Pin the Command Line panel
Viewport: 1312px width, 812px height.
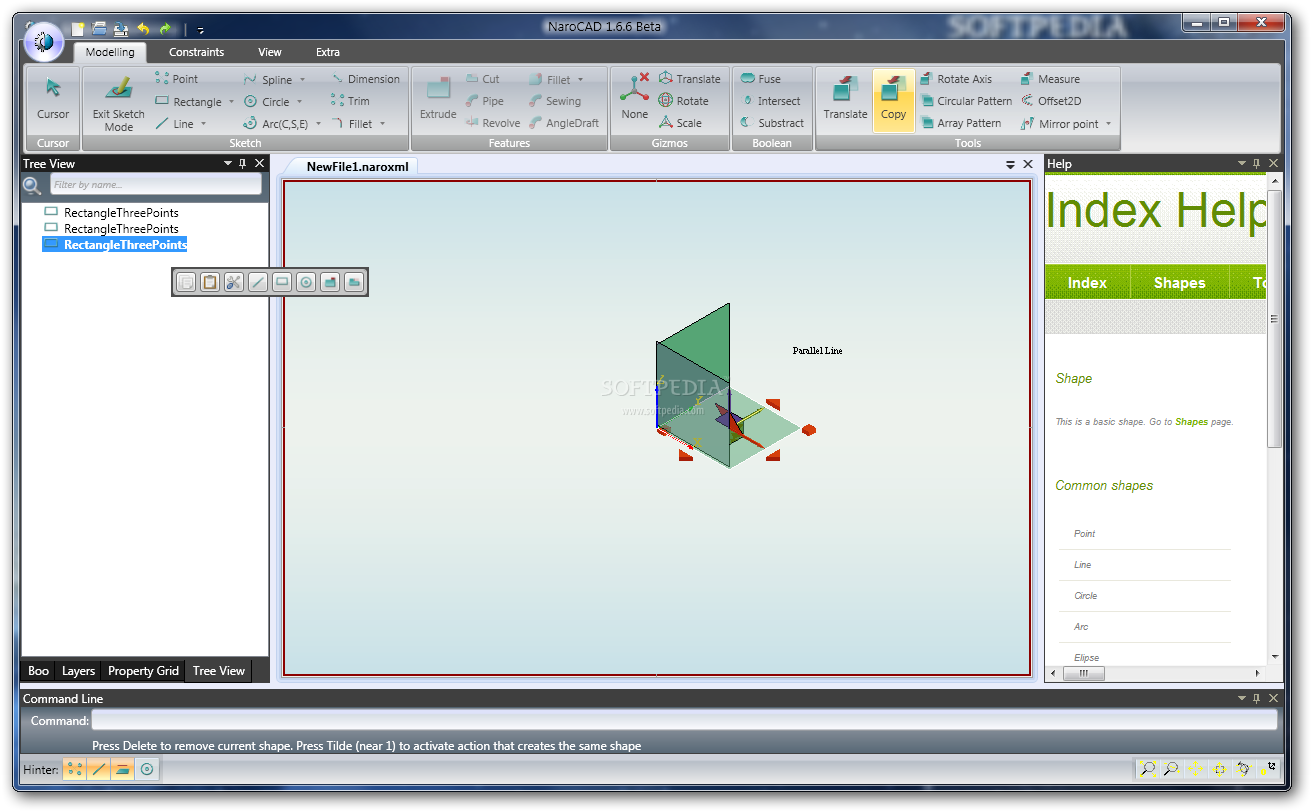1257,698
